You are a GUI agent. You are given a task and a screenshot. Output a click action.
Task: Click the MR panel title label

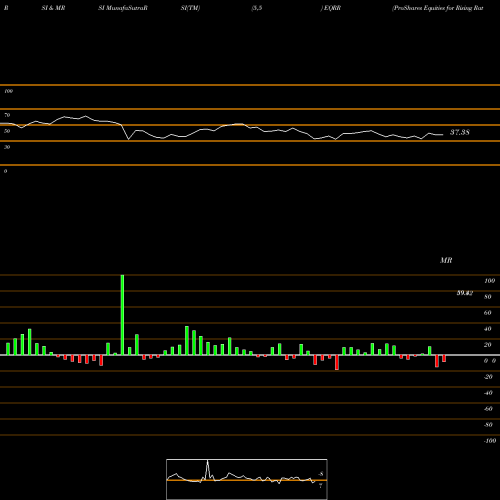pos(446,260)
